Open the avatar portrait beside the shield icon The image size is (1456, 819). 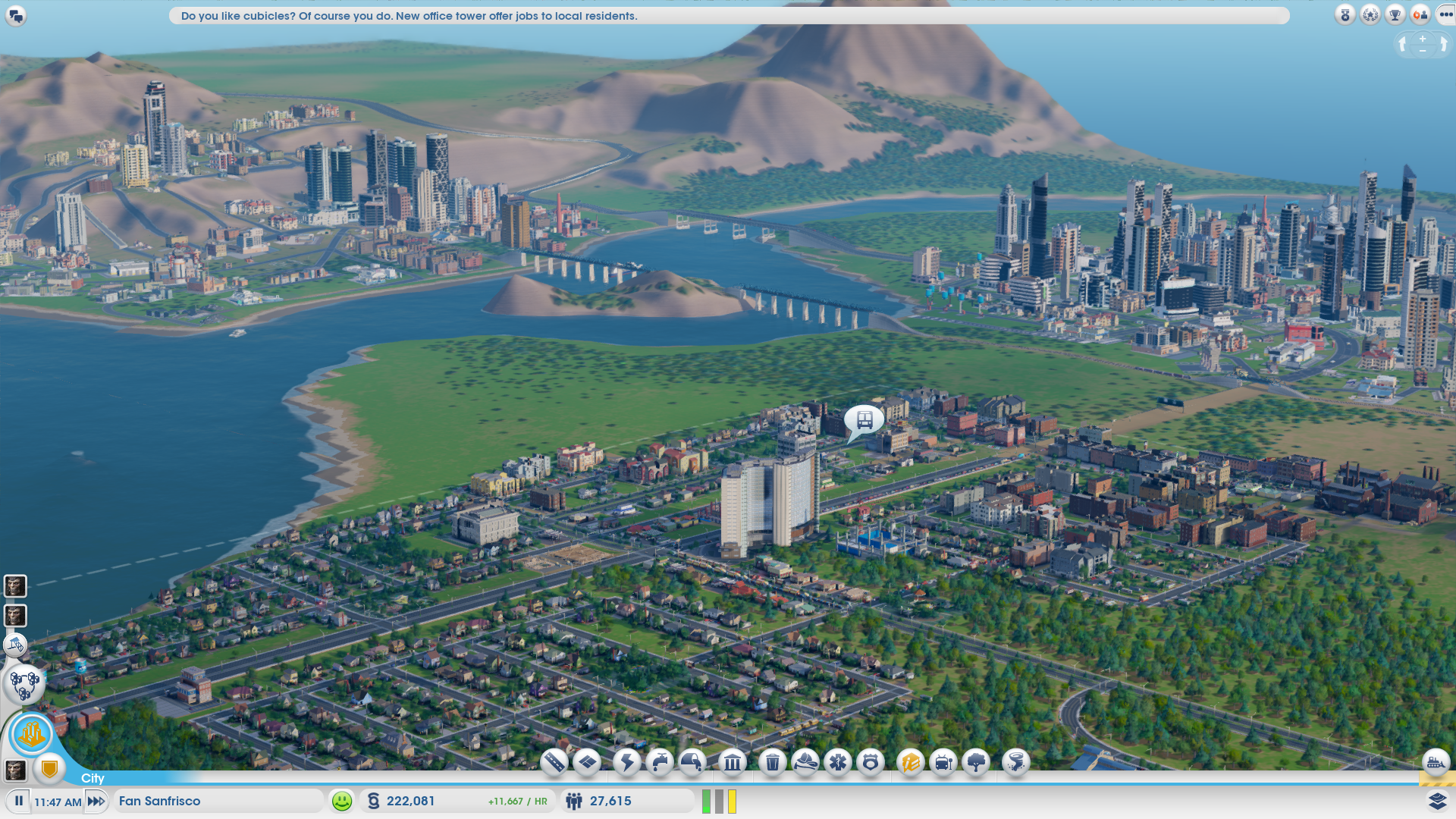[x=15, y=770]
